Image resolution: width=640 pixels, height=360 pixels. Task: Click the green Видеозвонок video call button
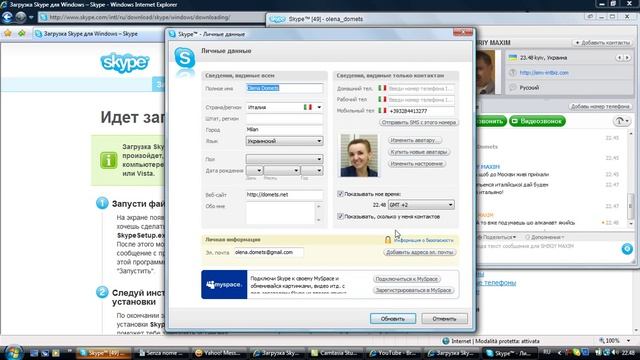537,121
